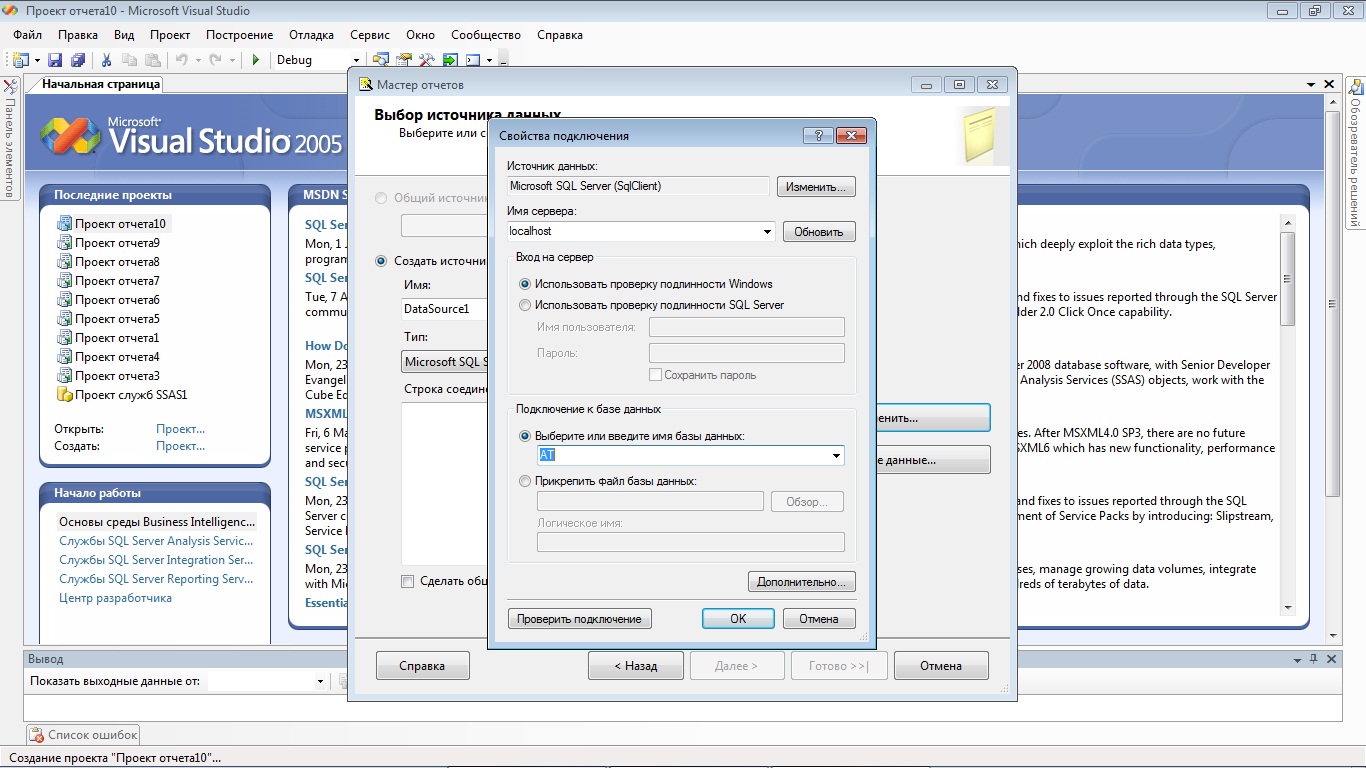Screen dimensions: 1366x768
Task: Click the < Назад wizard button
Action: (636, 666)
